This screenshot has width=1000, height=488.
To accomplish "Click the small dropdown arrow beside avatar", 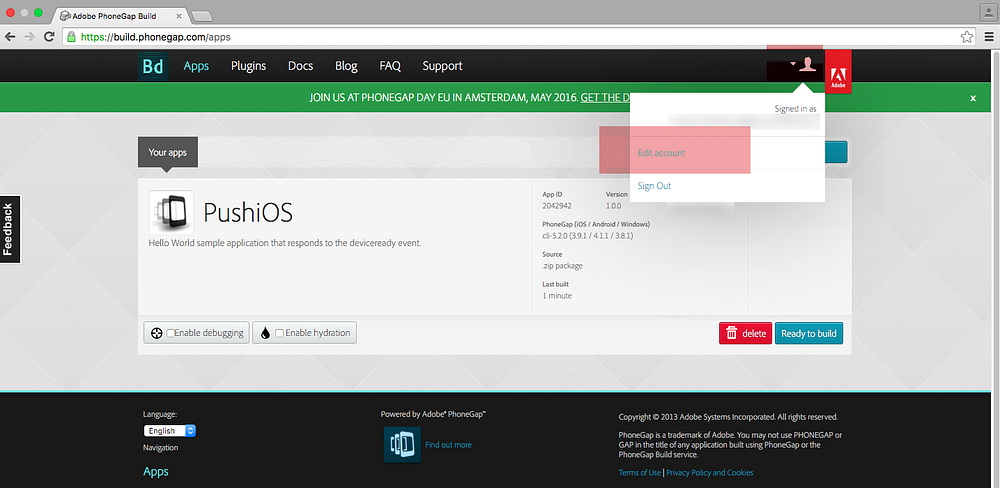I will pyautogui.click(x=793, y=64).
